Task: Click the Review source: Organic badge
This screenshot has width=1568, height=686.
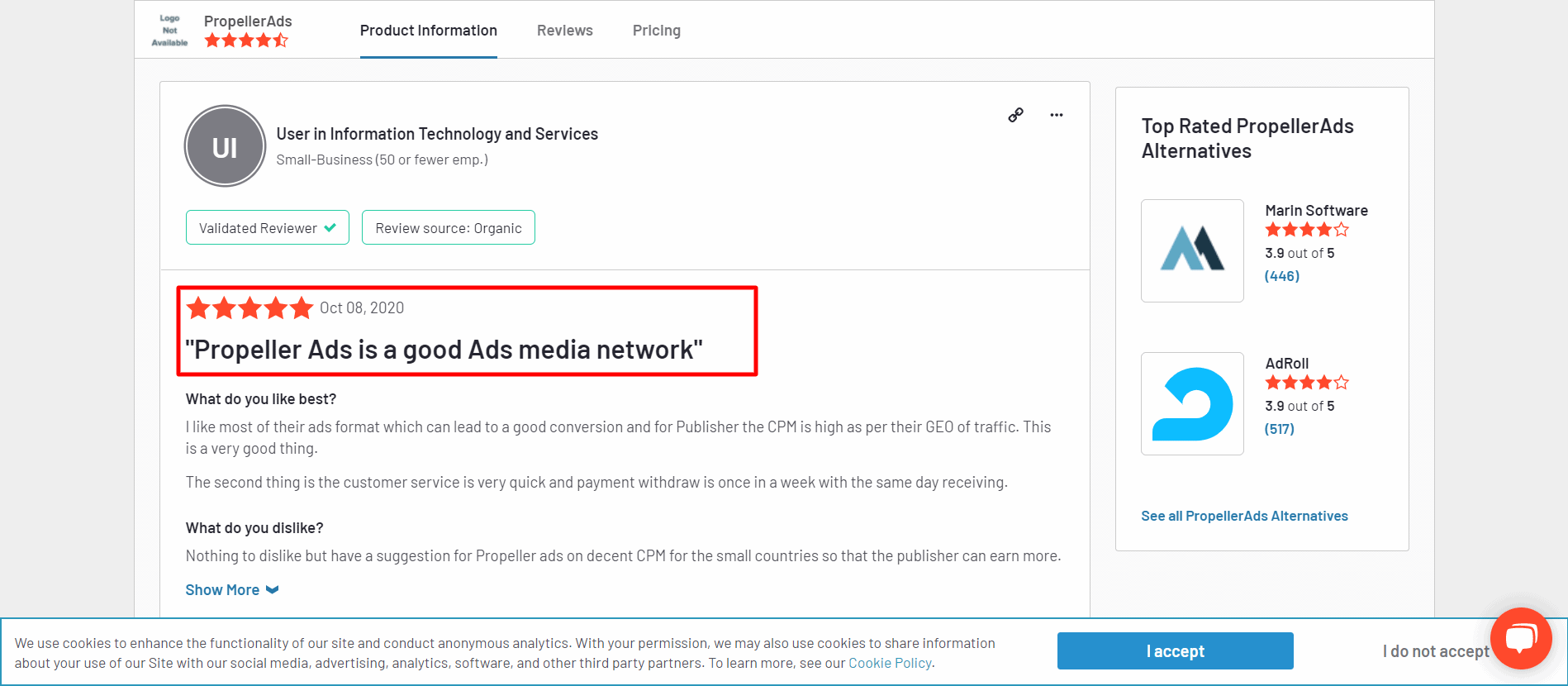Action: point(449,227)
